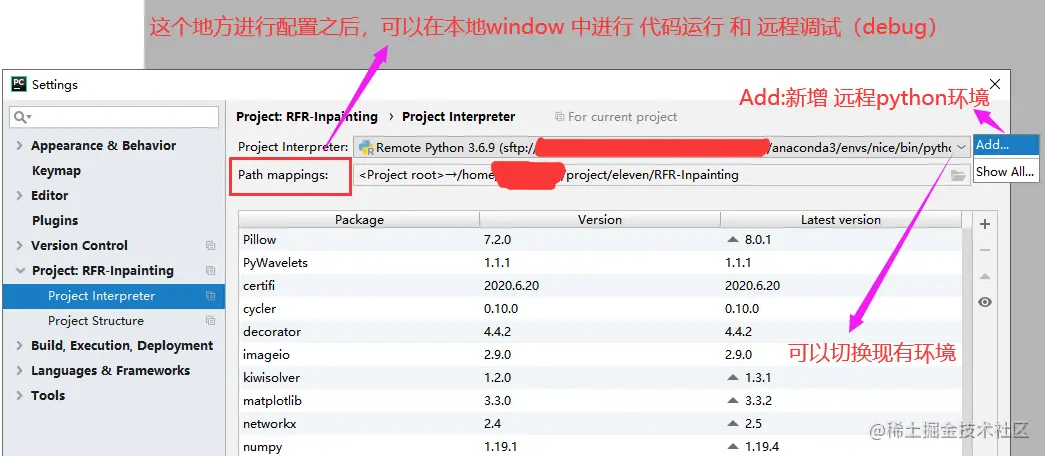Click the copy icon beside Project: RFR-Inpainting
Viewport: 1045px width, 456px height.
211,271
